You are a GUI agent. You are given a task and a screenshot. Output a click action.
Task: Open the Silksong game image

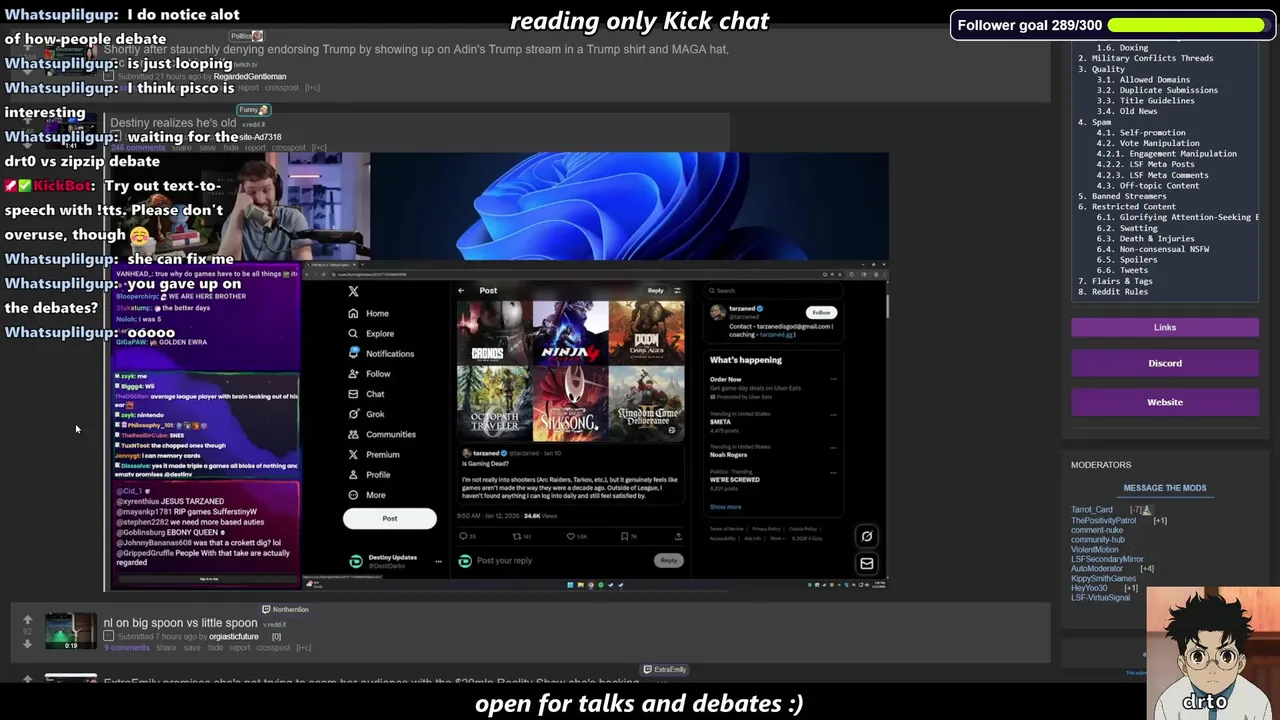click(x=570, y=402)
